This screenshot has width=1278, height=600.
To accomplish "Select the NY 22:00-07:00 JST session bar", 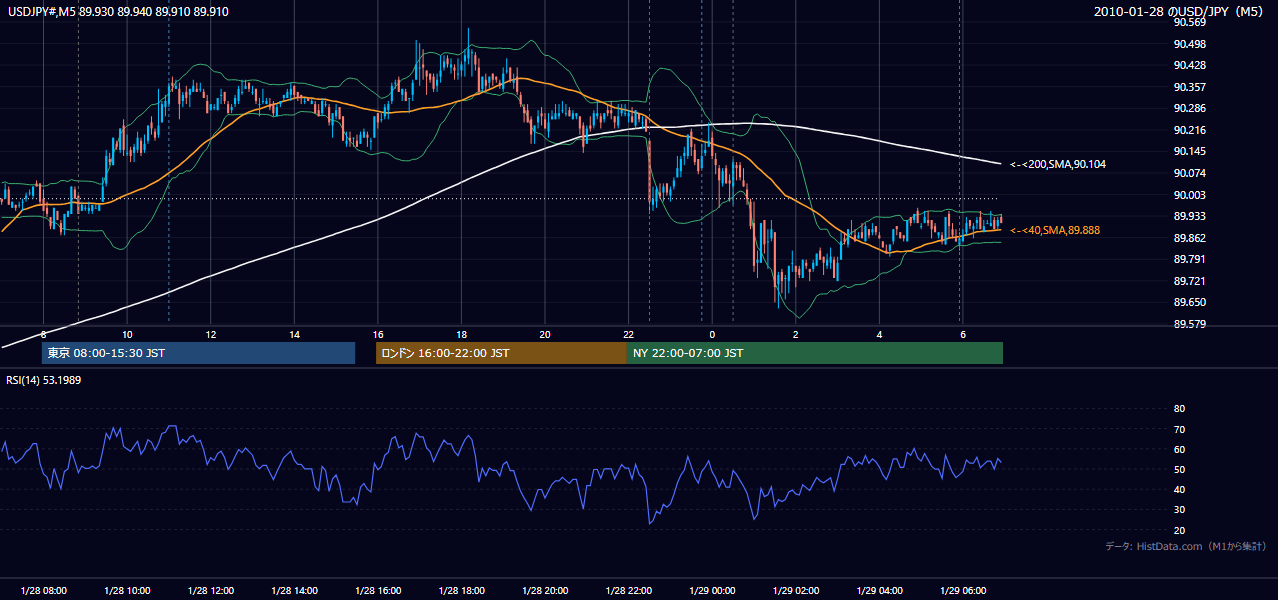I will 815,353.
